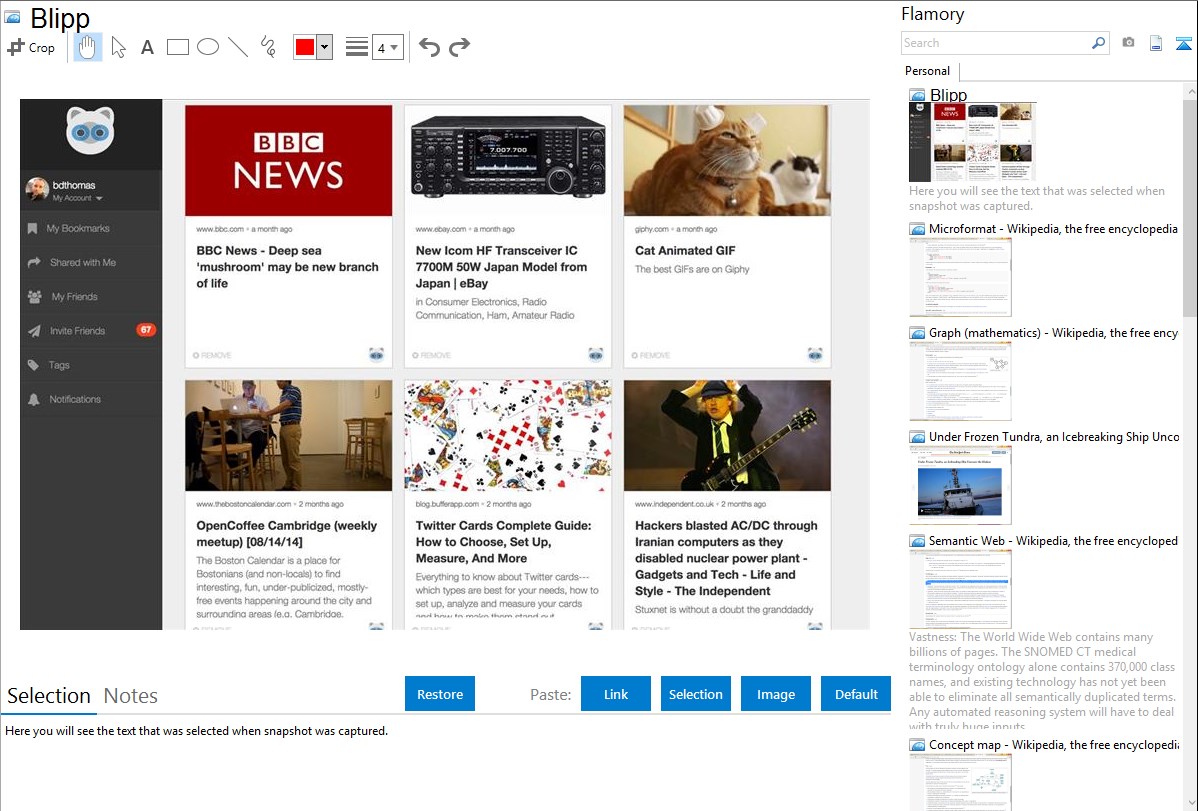Open the annotation color dropdown arrow

click(x=325, y=47)
